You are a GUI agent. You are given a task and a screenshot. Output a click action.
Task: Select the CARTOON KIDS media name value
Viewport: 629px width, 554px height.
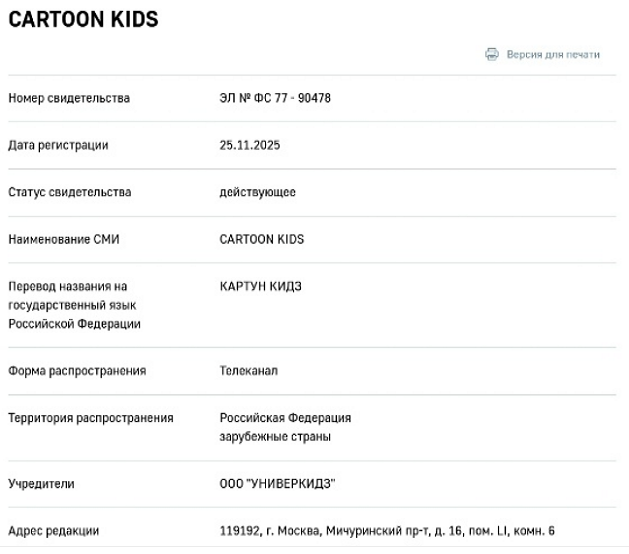coord(262,239)
